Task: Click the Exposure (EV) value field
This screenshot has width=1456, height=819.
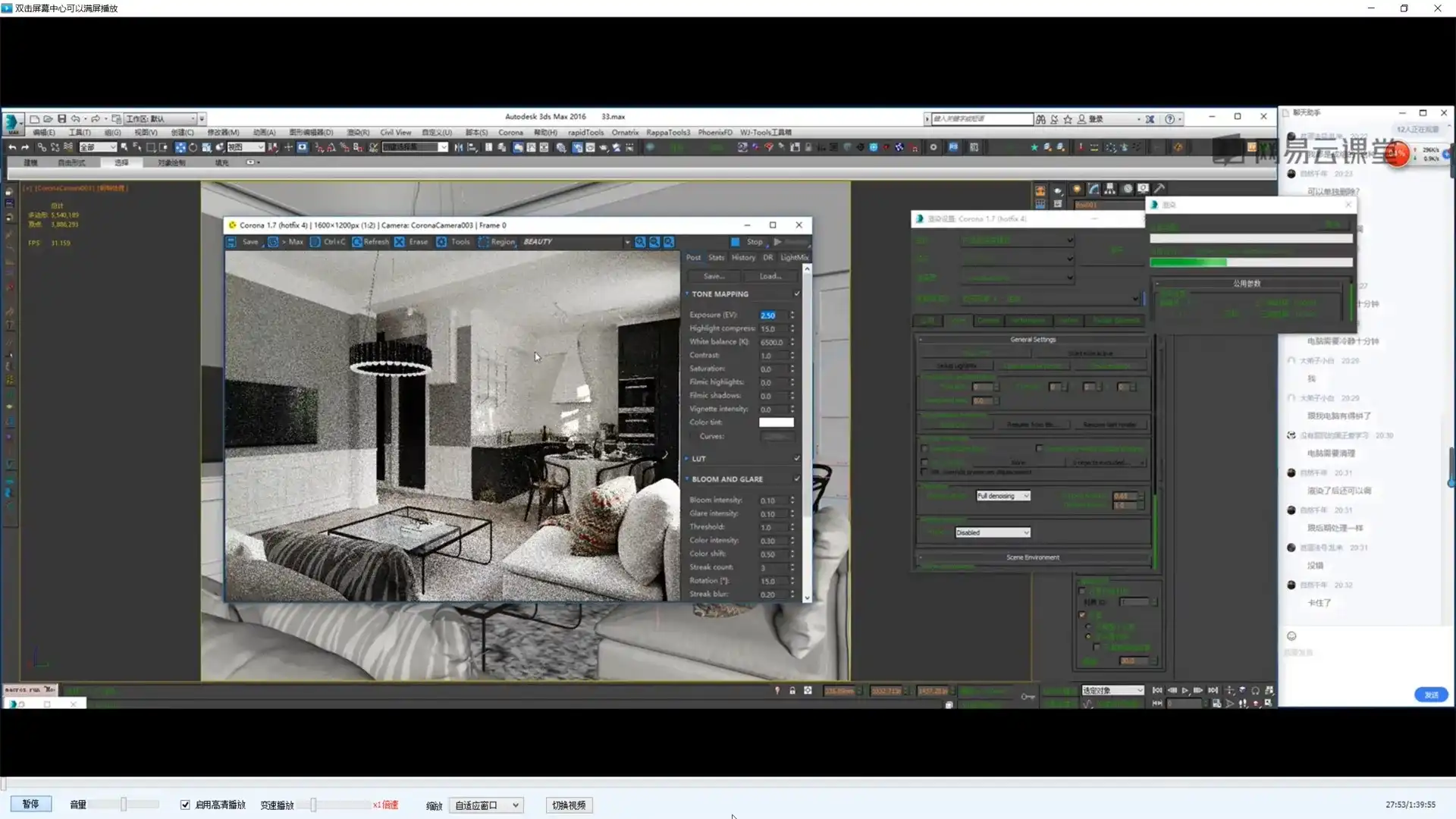Action: coord(772,315)
